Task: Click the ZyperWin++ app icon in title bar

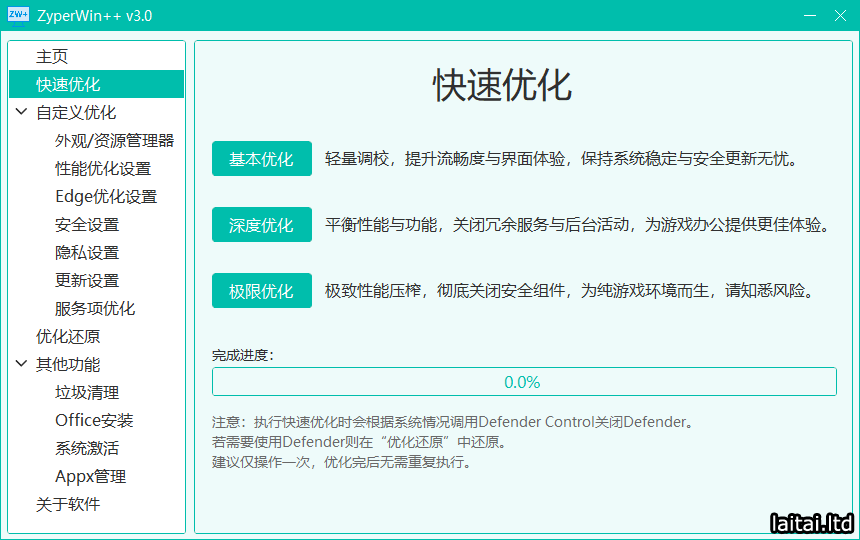Action: point(18,16)
